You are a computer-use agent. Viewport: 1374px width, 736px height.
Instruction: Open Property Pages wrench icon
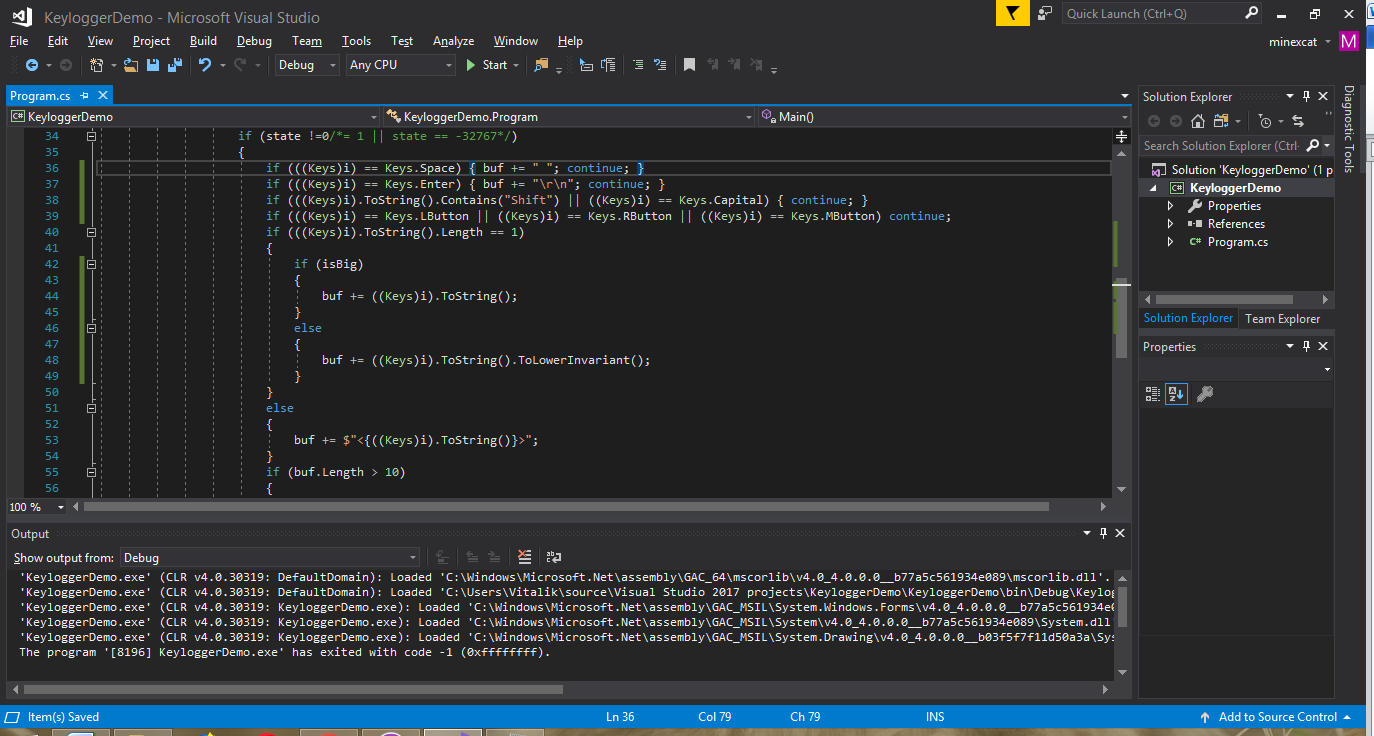click(1204, 394)
